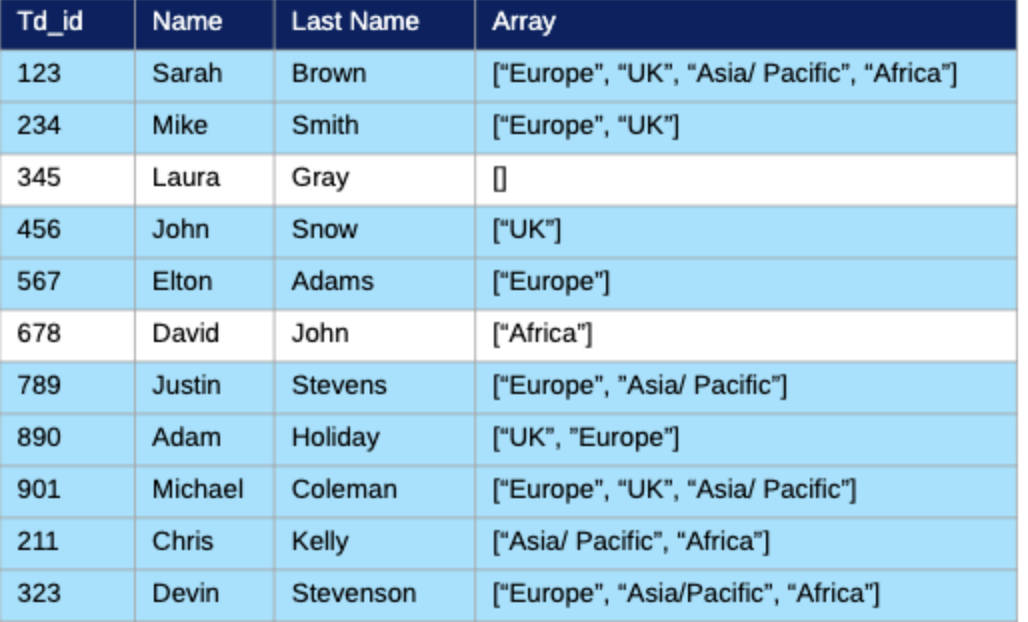This screenshot has width=1028, height=622.
Task: Select the Td_id cell 211
Action: [x=38, y=542]
